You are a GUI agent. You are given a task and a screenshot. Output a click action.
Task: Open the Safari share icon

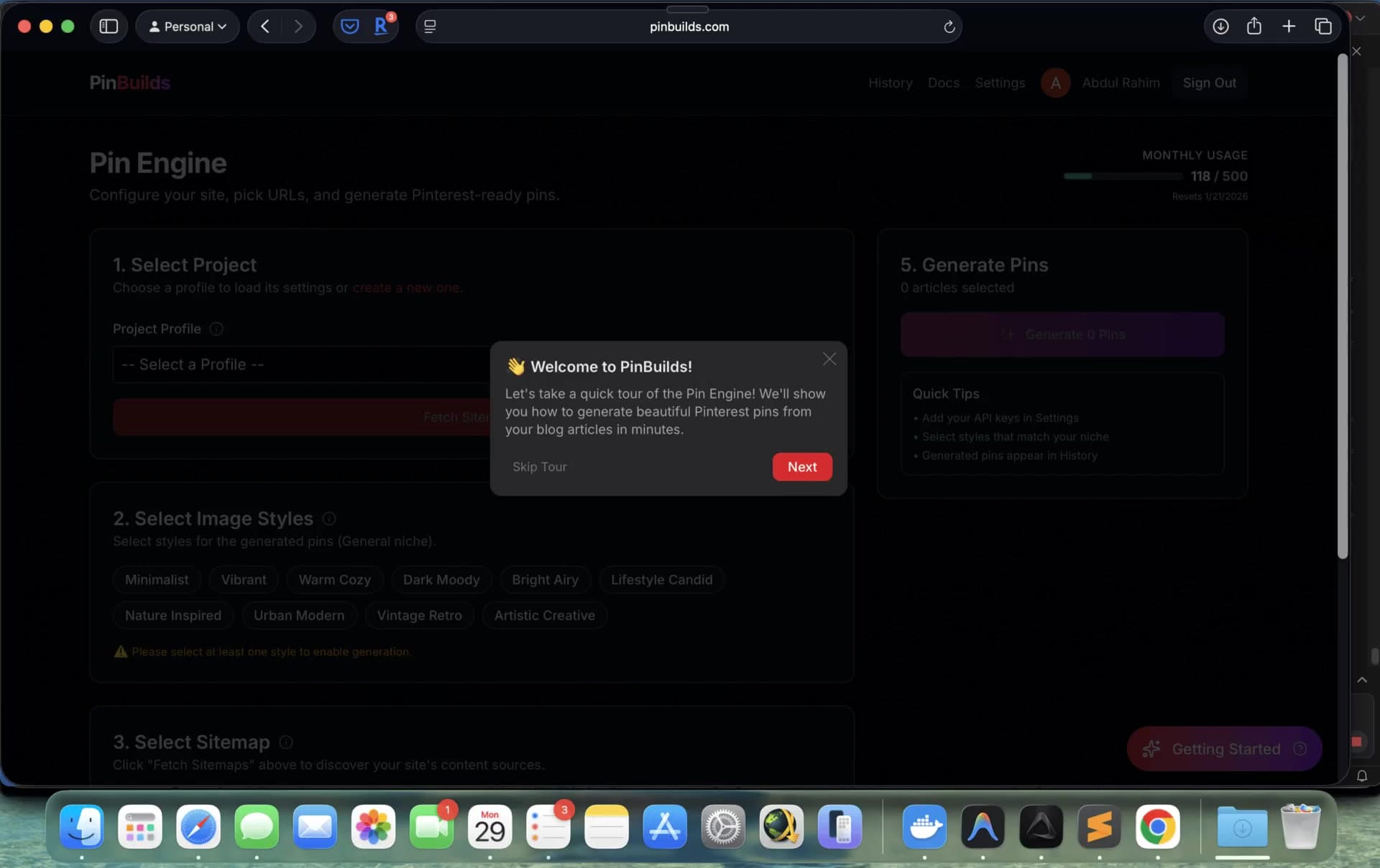pos(1254,27)
